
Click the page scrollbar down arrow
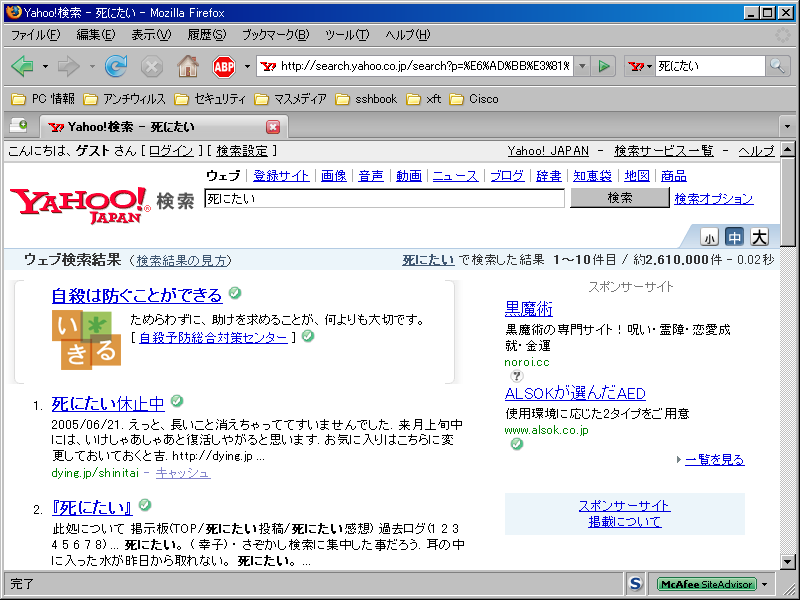[x=788, y=562]
